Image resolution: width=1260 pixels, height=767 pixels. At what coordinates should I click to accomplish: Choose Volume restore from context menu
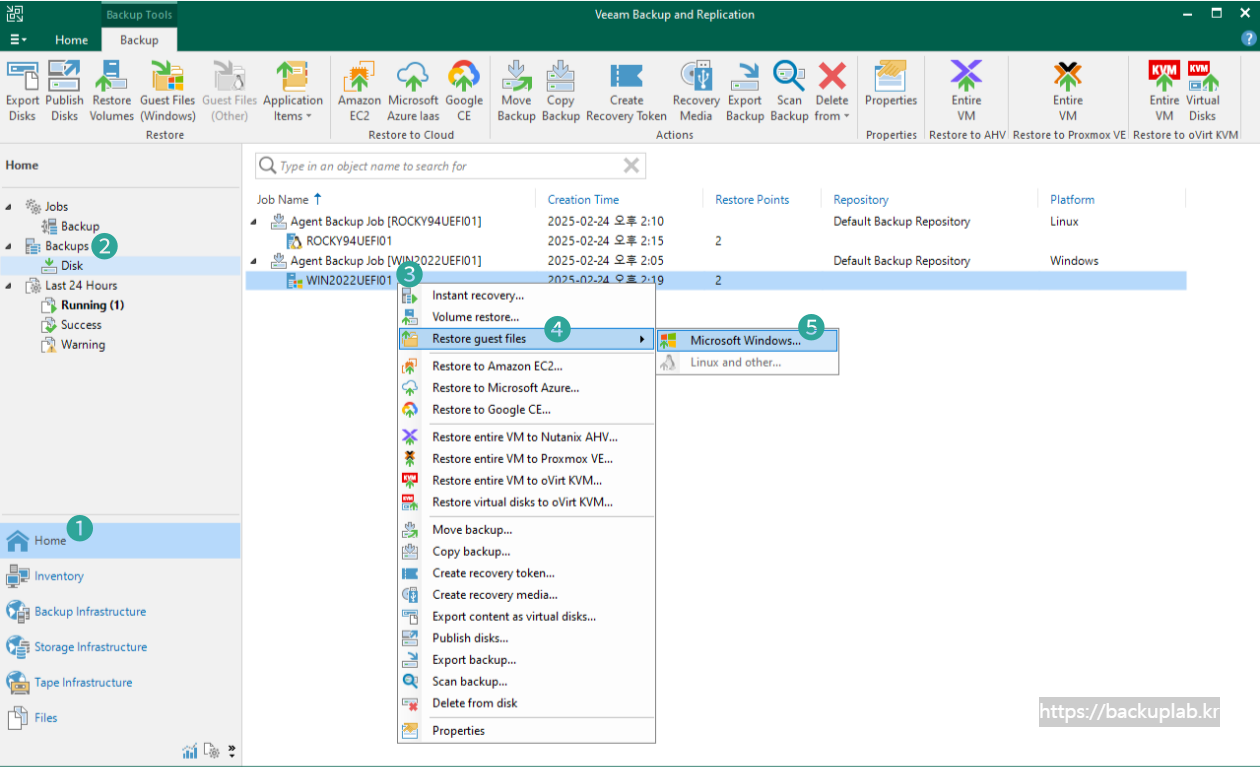526,317
